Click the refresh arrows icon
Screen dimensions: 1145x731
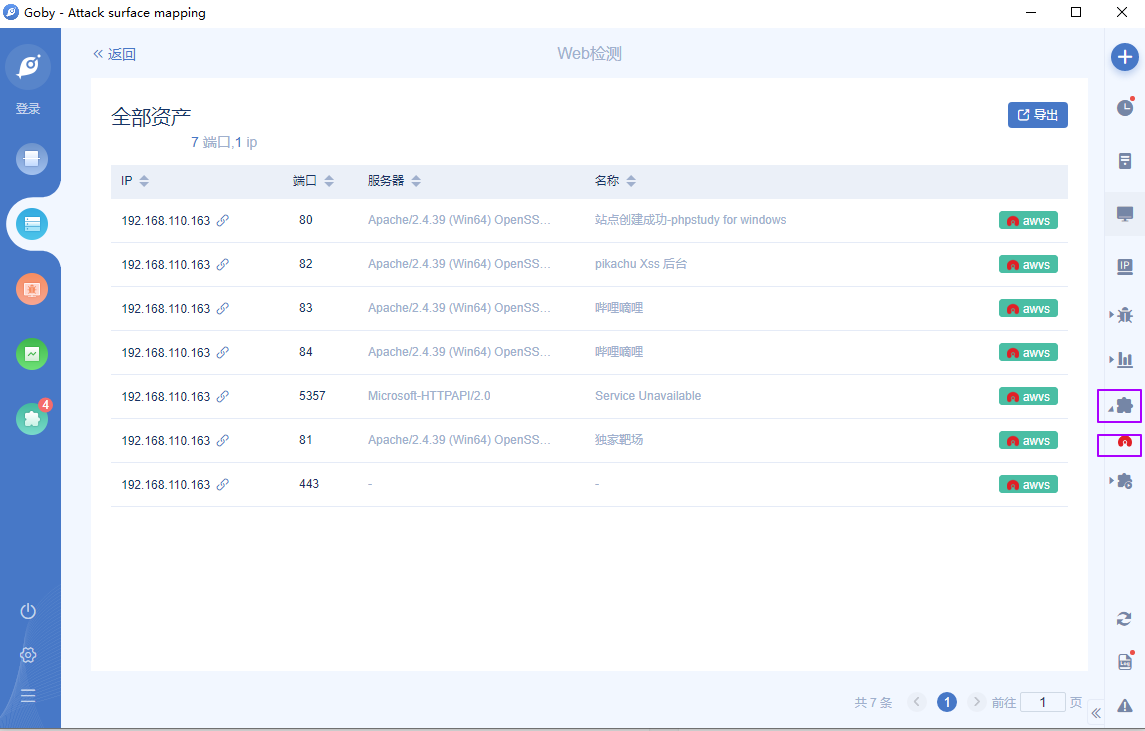click(1124, 619)
